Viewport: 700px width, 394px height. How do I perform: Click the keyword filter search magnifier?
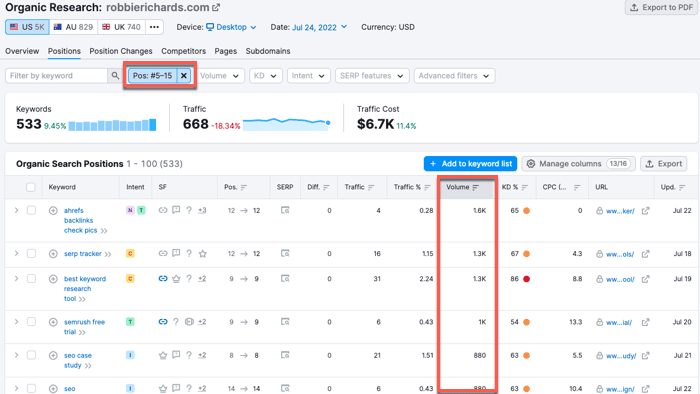point(115,76)
